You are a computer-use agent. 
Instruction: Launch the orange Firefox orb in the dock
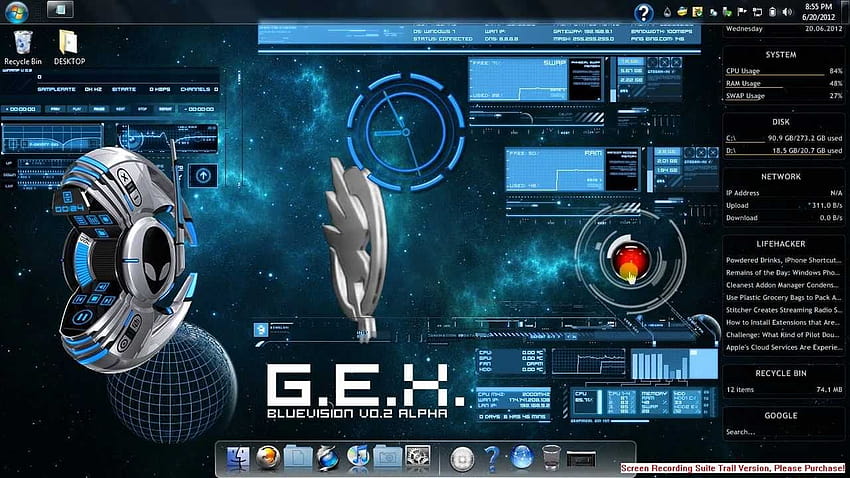click(268, 458)
